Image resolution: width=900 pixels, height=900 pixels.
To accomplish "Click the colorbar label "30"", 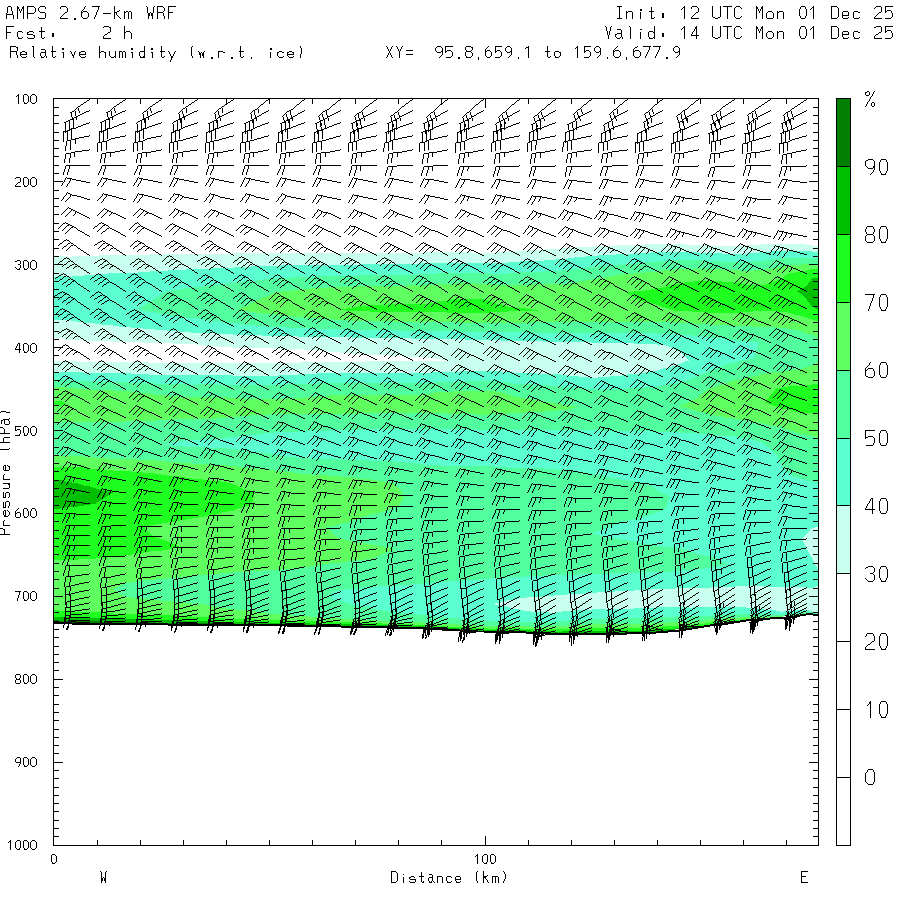I will coord(876,574).
